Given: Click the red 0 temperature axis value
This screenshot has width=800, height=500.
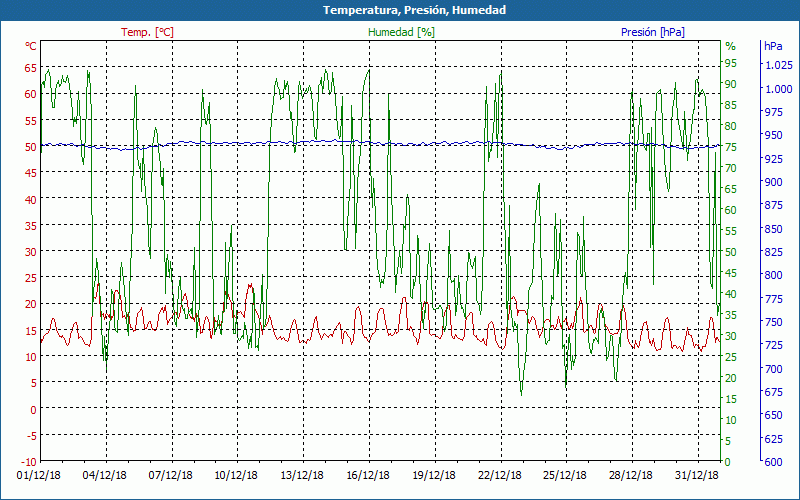Looking at the screenshot, I should coord(34,410).
